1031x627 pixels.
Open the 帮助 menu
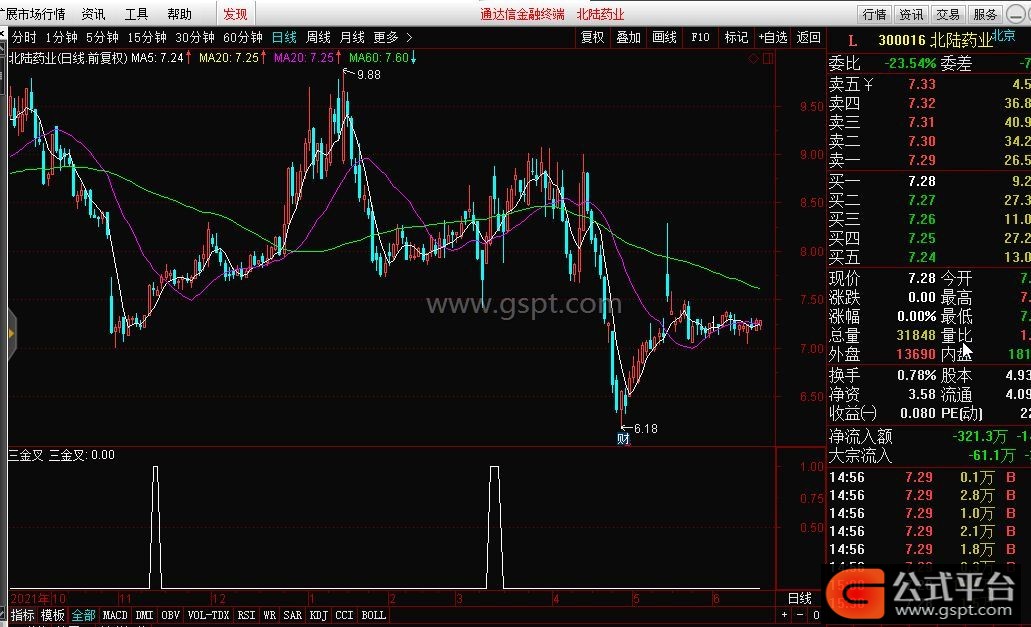180,14
